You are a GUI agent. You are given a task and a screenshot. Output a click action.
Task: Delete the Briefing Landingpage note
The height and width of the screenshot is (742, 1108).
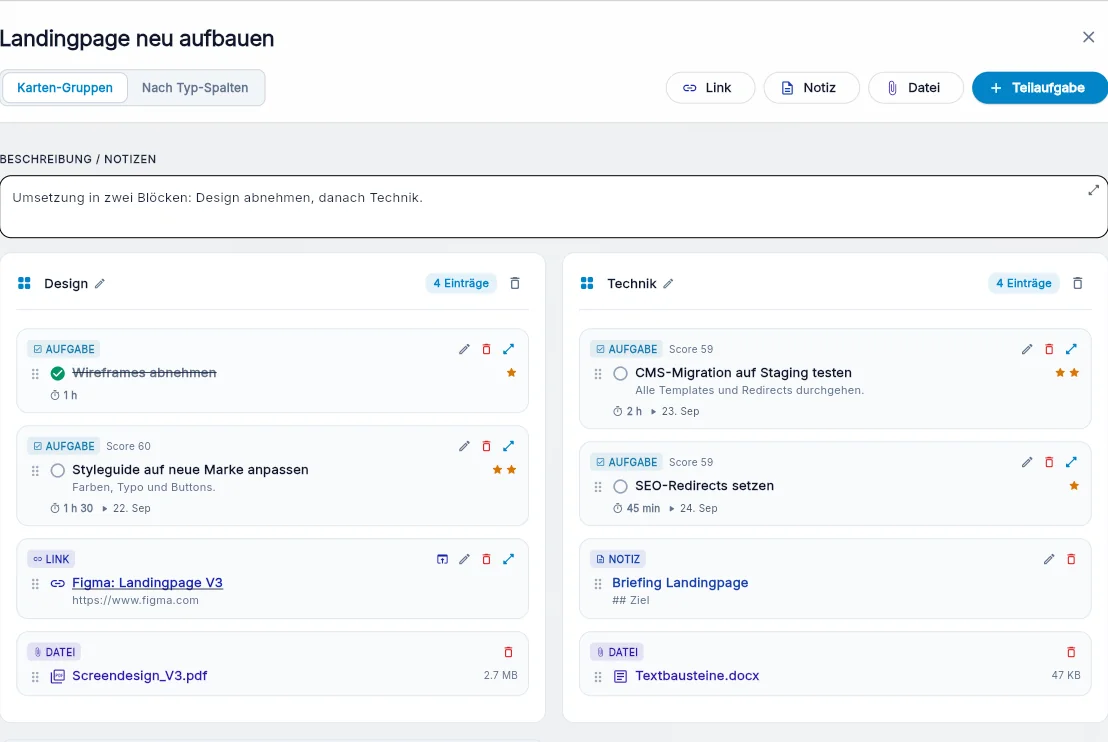click(1071, 559)
